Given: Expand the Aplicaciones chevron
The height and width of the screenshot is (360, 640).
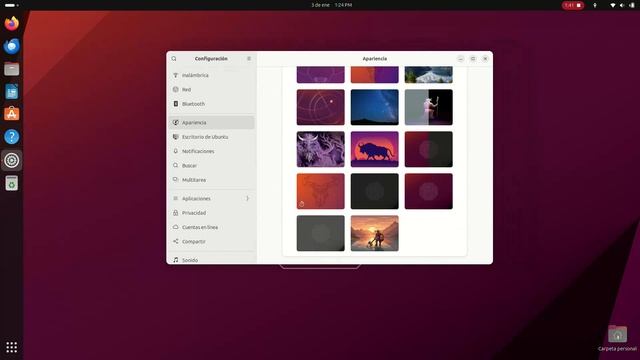Looking at the screenshot, I should click(x=247, y=198).
